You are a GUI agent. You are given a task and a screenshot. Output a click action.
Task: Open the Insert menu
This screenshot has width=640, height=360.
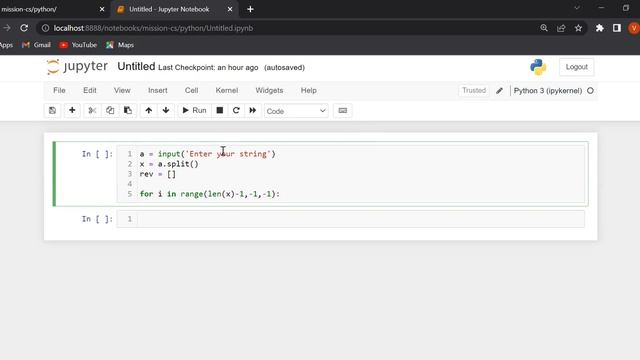[158, 91]
